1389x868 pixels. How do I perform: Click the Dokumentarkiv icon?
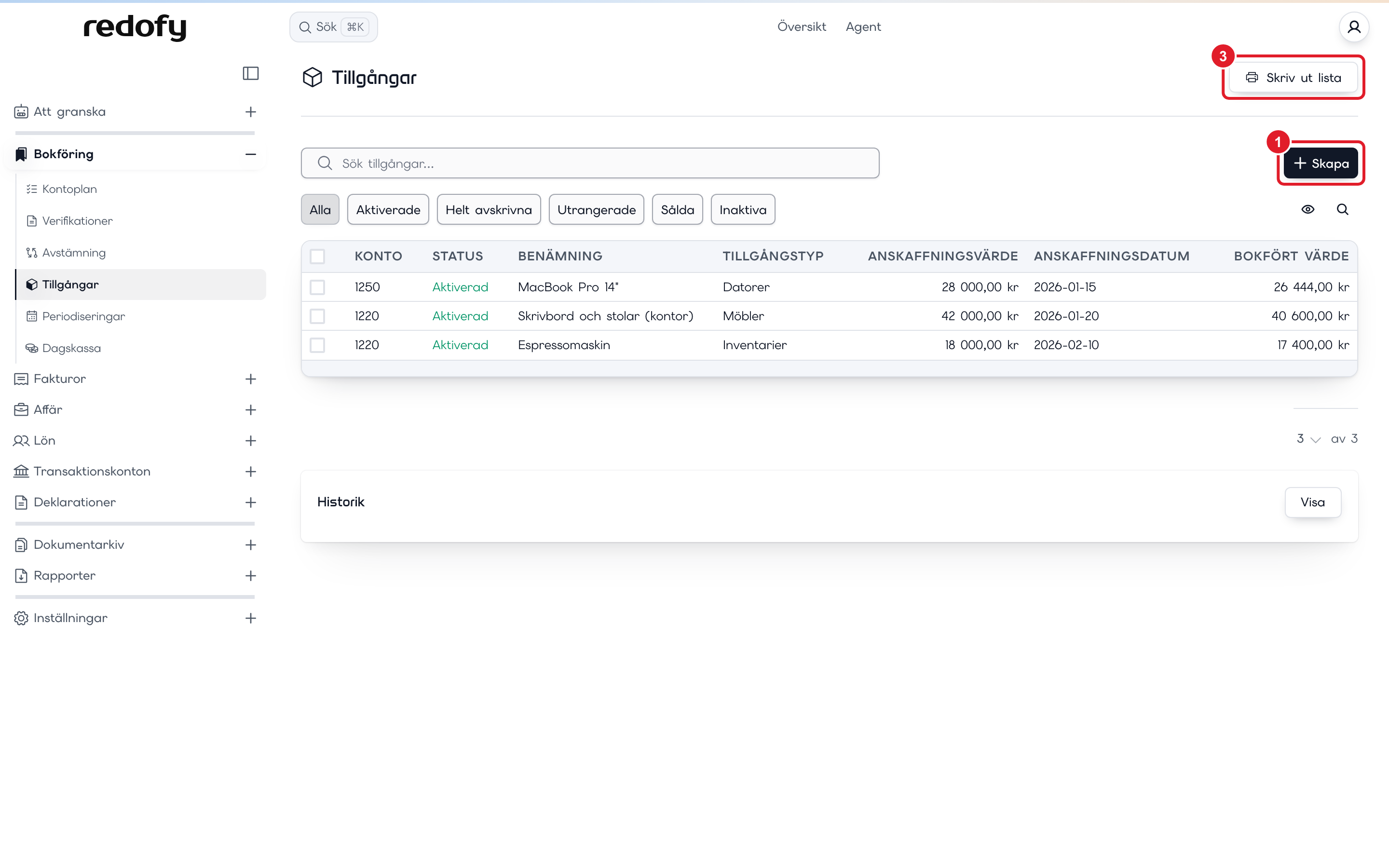[x=21, y=545]
